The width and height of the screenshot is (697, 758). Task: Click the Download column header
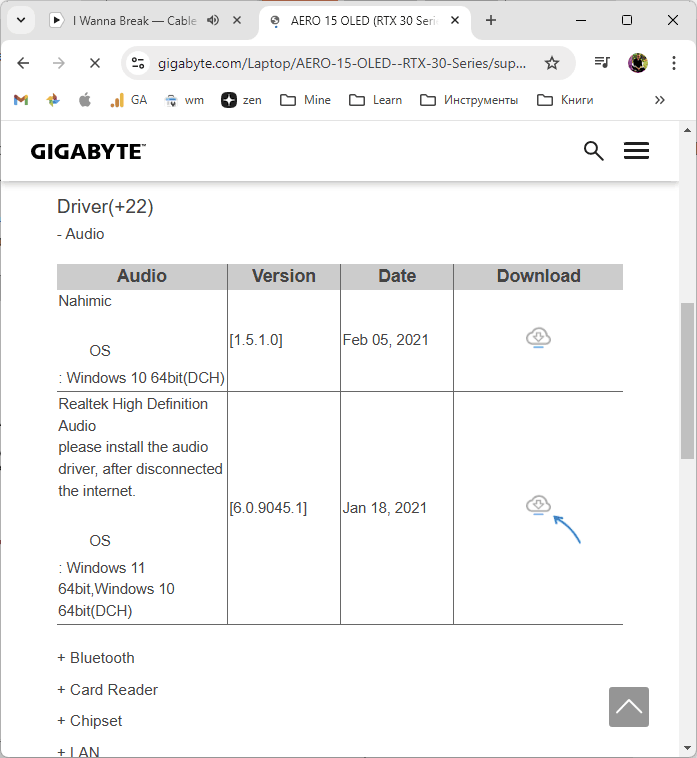pos(538,276)
